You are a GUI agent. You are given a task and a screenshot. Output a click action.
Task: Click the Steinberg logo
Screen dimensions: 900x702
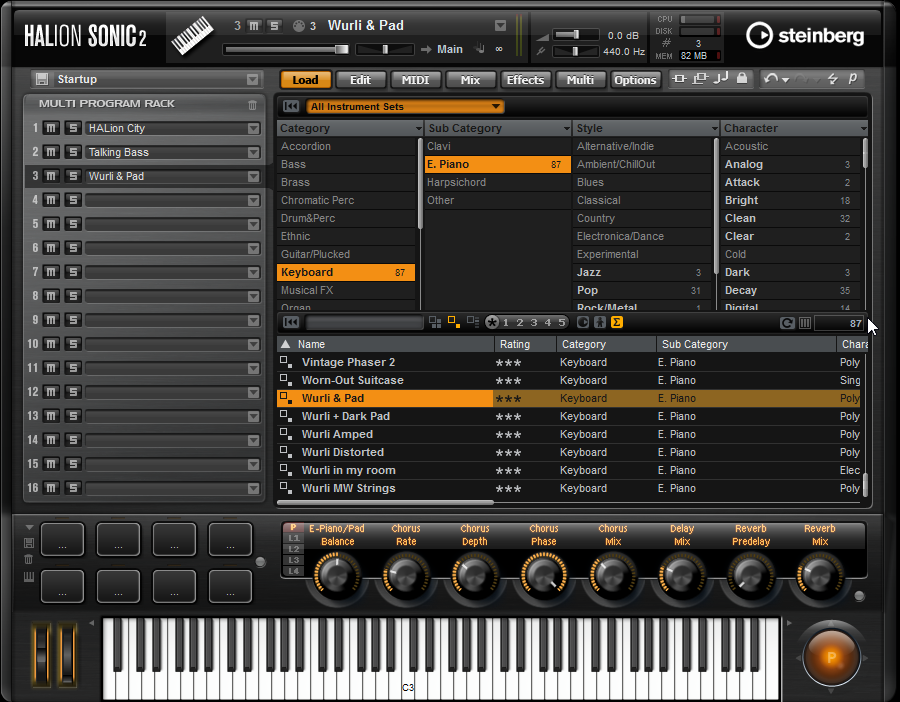805,36
